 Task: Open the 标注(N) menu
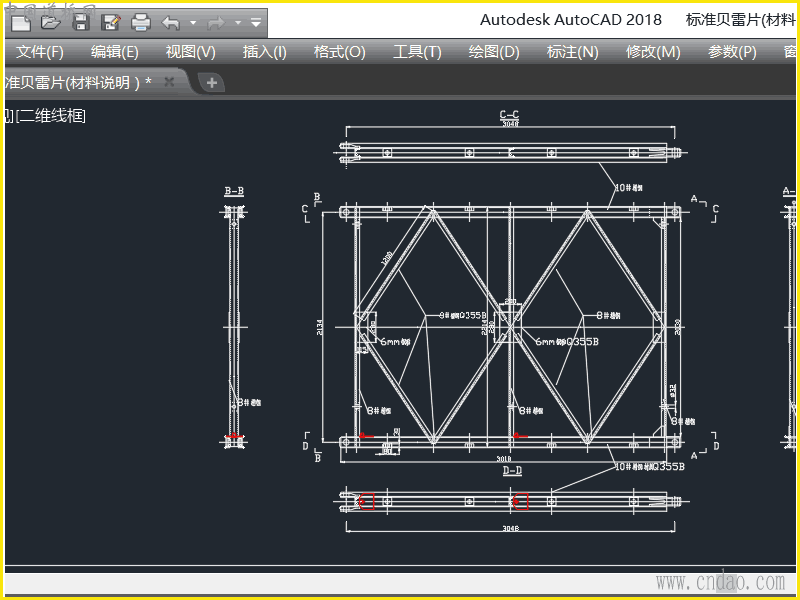572,52
